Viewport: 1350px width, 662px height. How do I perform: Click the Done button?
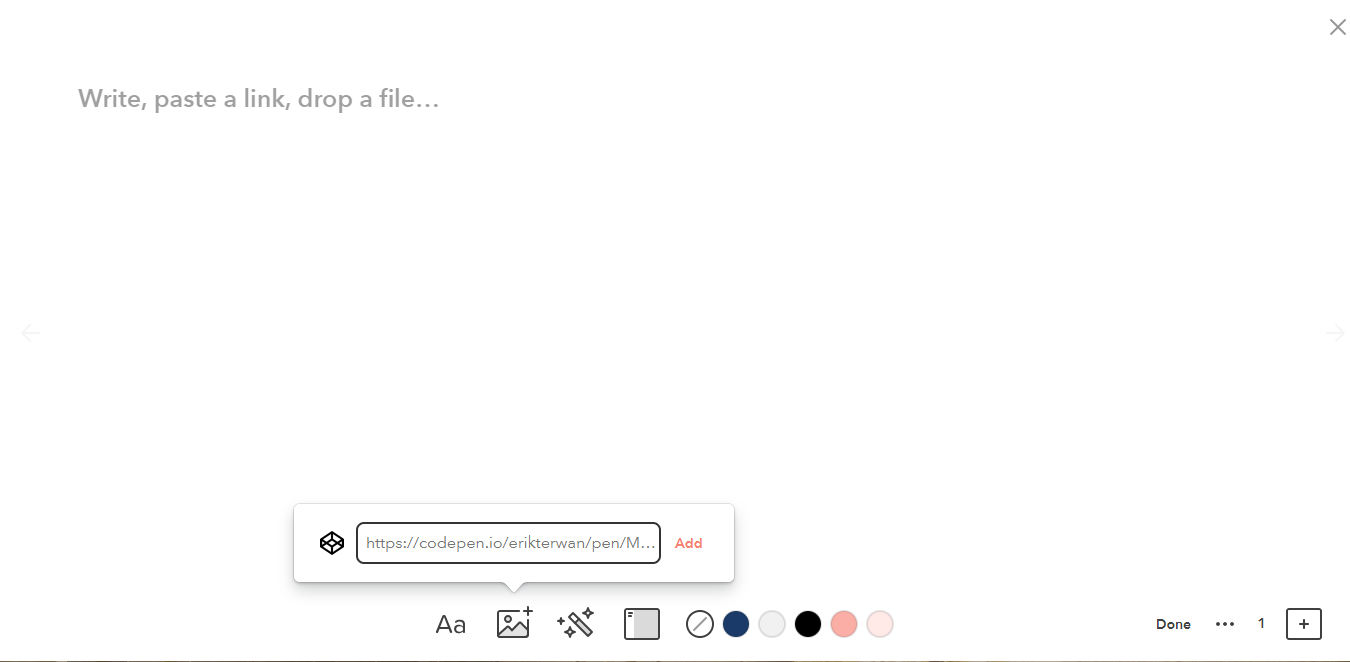[x=1173, y=624]
